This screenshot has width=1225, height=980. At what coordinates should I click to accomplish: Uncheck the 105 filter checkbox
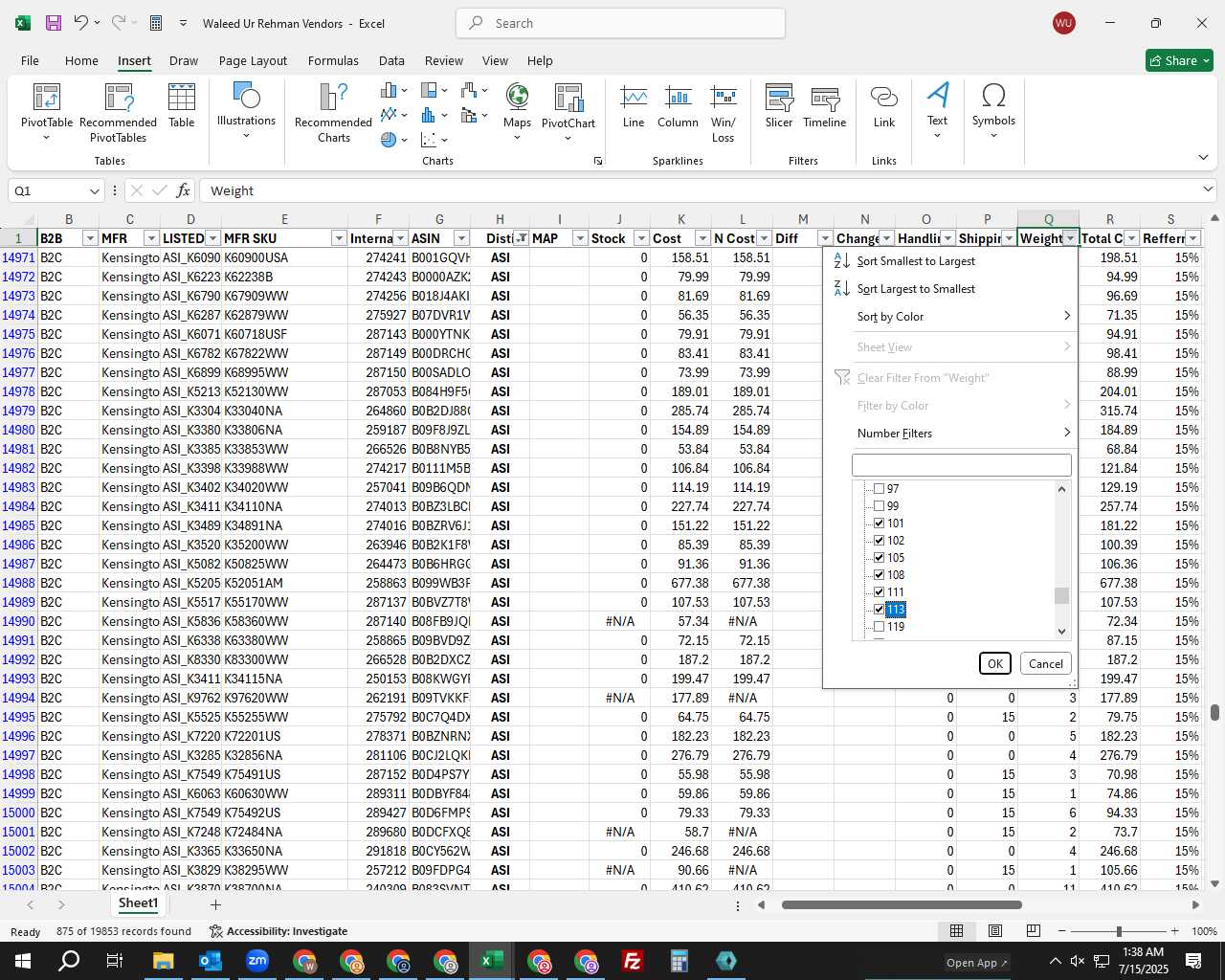[879, 558]
